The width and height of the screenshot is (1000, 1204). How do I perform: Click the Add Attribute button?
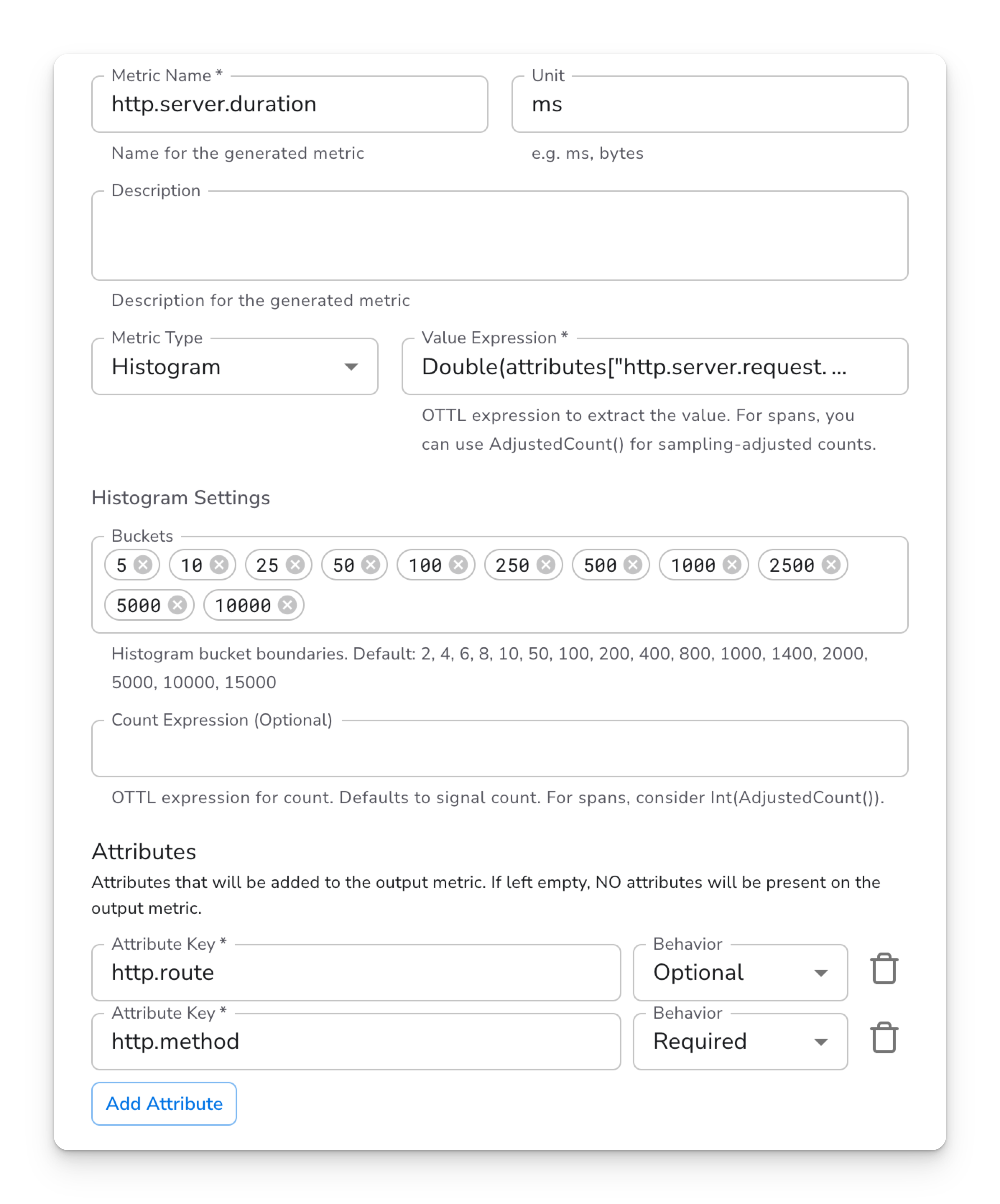tap(164, 1104)
